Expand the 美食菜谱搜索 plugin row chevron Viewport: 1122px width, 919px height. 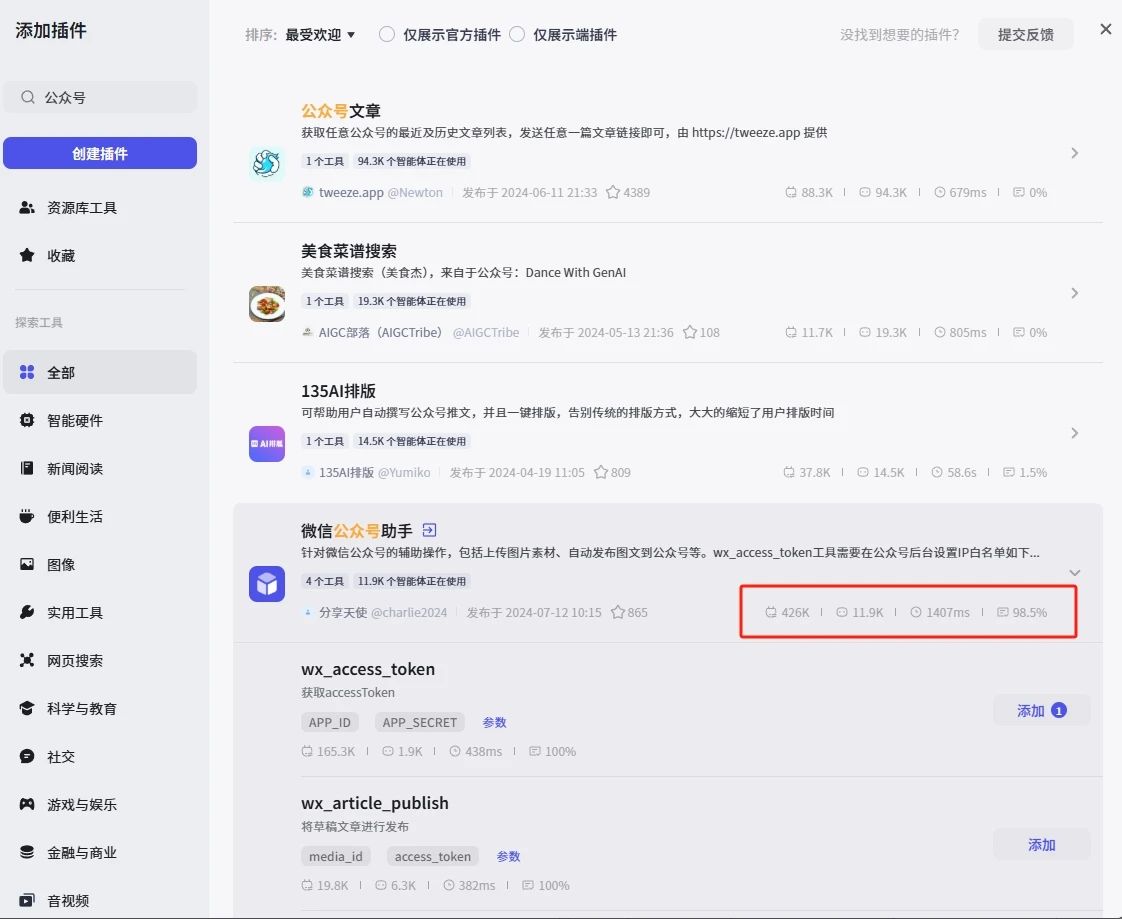click(x=1074, y=293)
